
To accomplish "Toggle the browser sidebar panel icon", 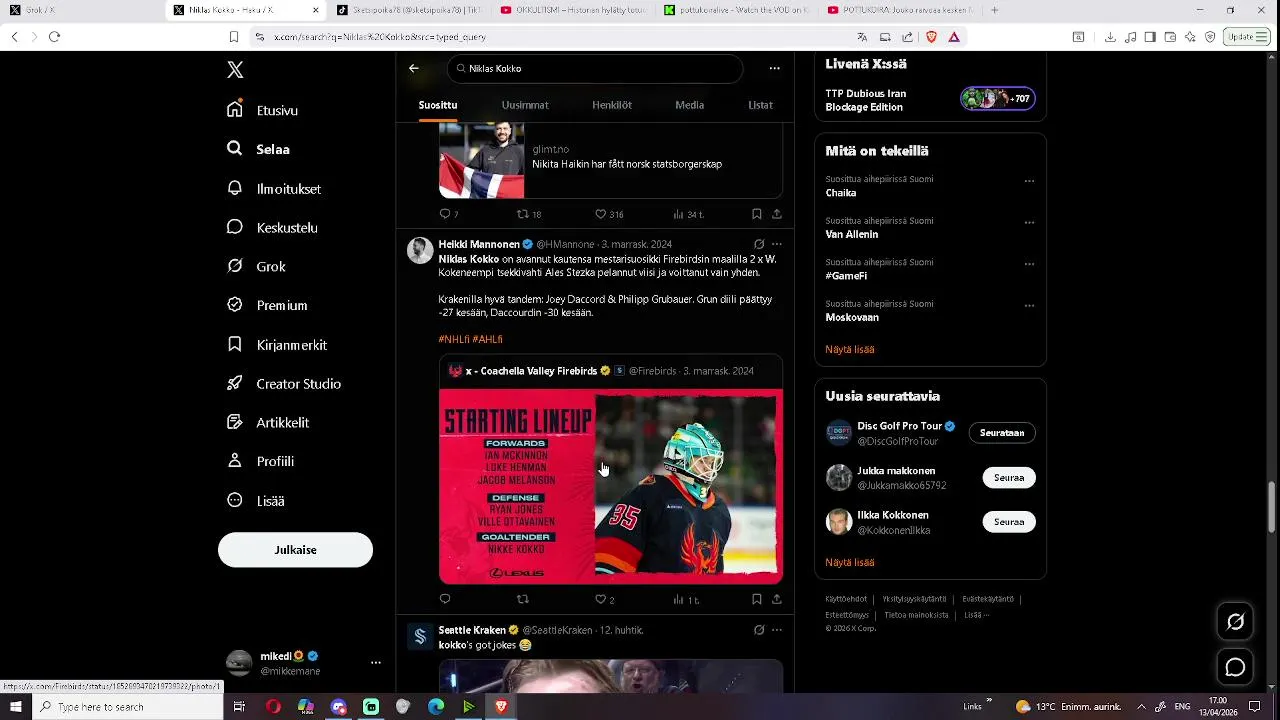I will 1150,37.
